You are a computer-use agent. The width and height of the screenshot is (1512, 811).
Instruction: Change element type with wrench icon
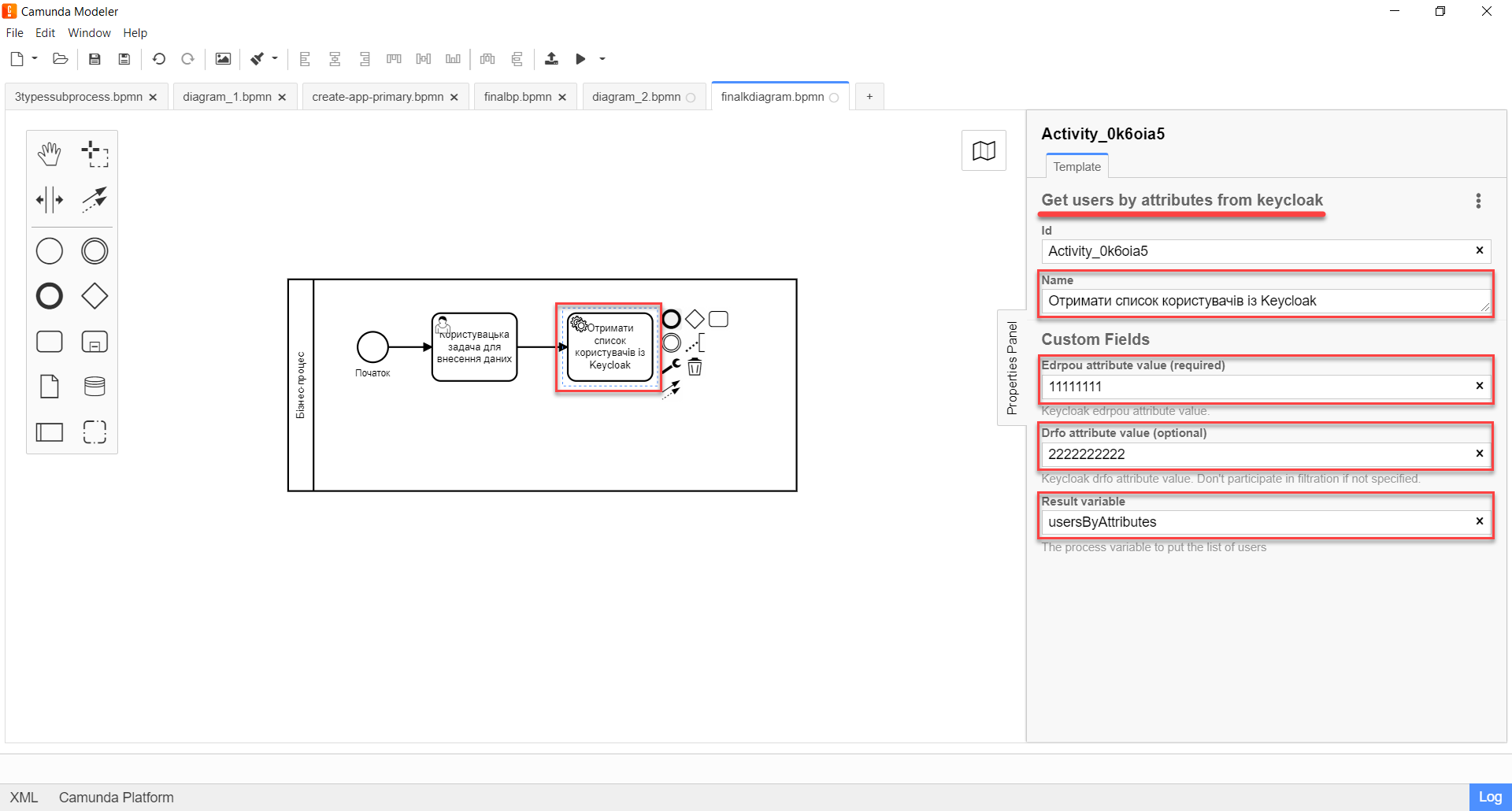pyautogui.click(x=672, y=366)
